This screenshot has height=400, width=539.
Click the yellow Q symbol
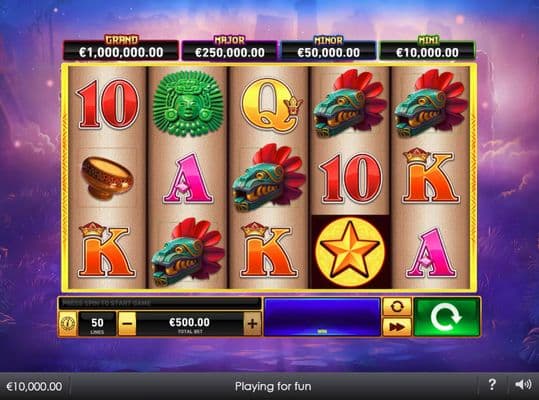click(272, 104)
